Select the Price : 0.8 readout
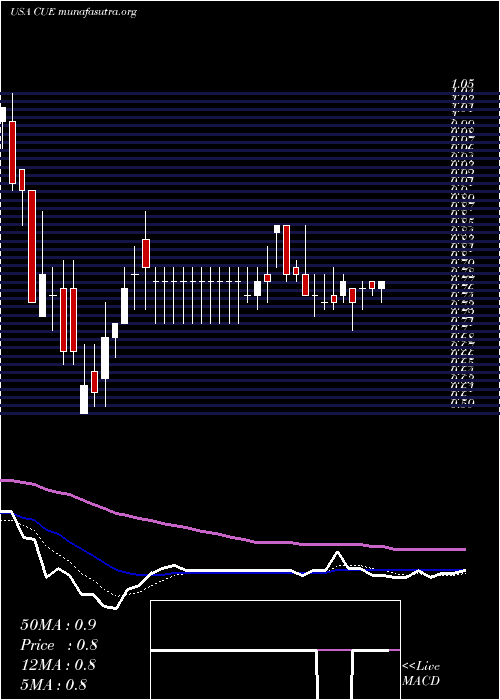 [x=58, y=645]
